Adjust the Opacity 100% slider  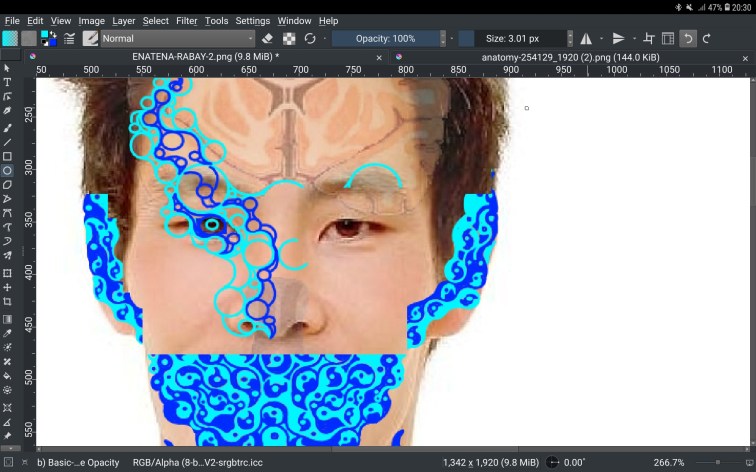tap(385, 39)
